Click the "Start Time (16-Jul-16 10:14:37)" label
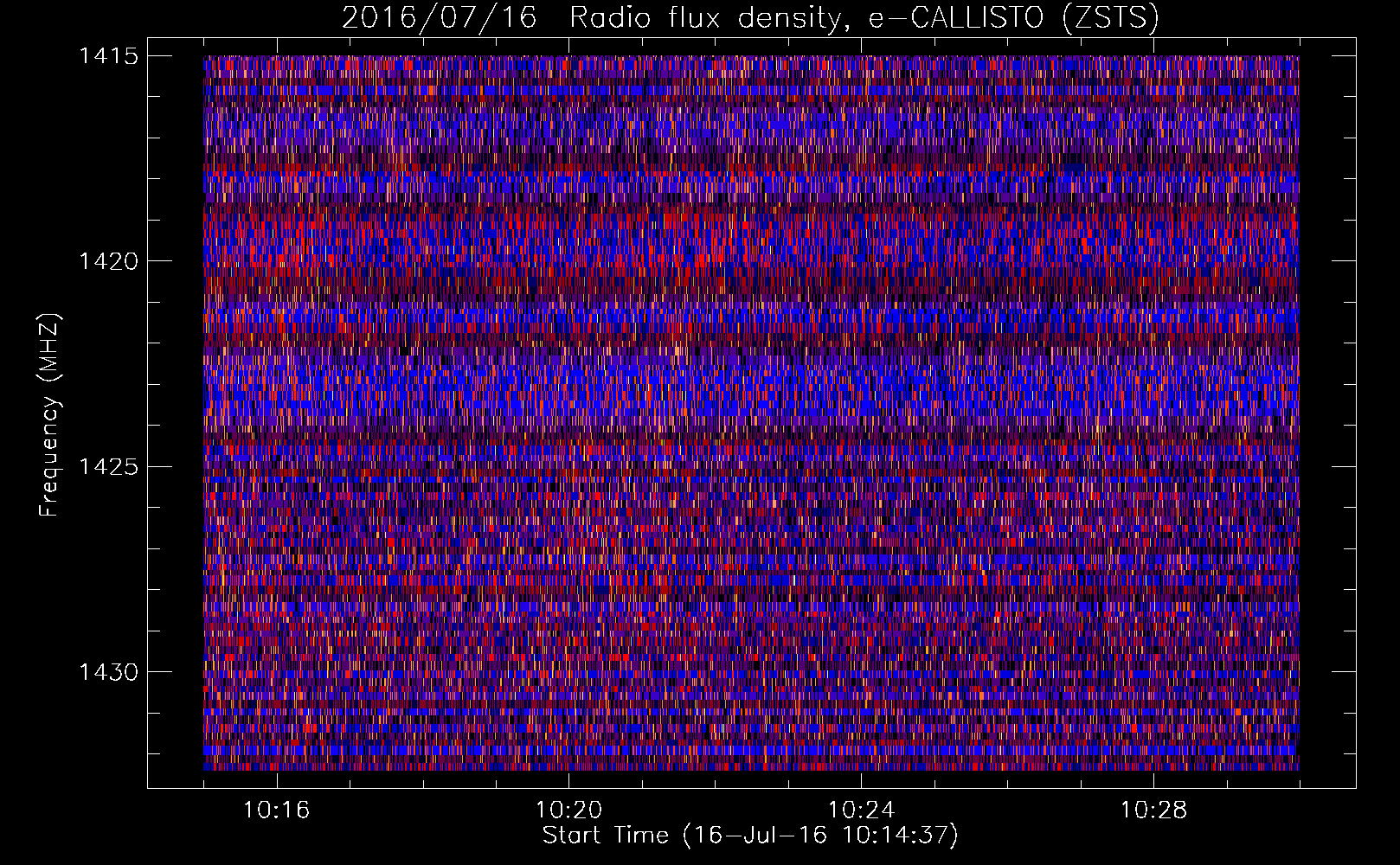Screen dimensions: 1400x865 pyautogui.click(x=750, y=836)
